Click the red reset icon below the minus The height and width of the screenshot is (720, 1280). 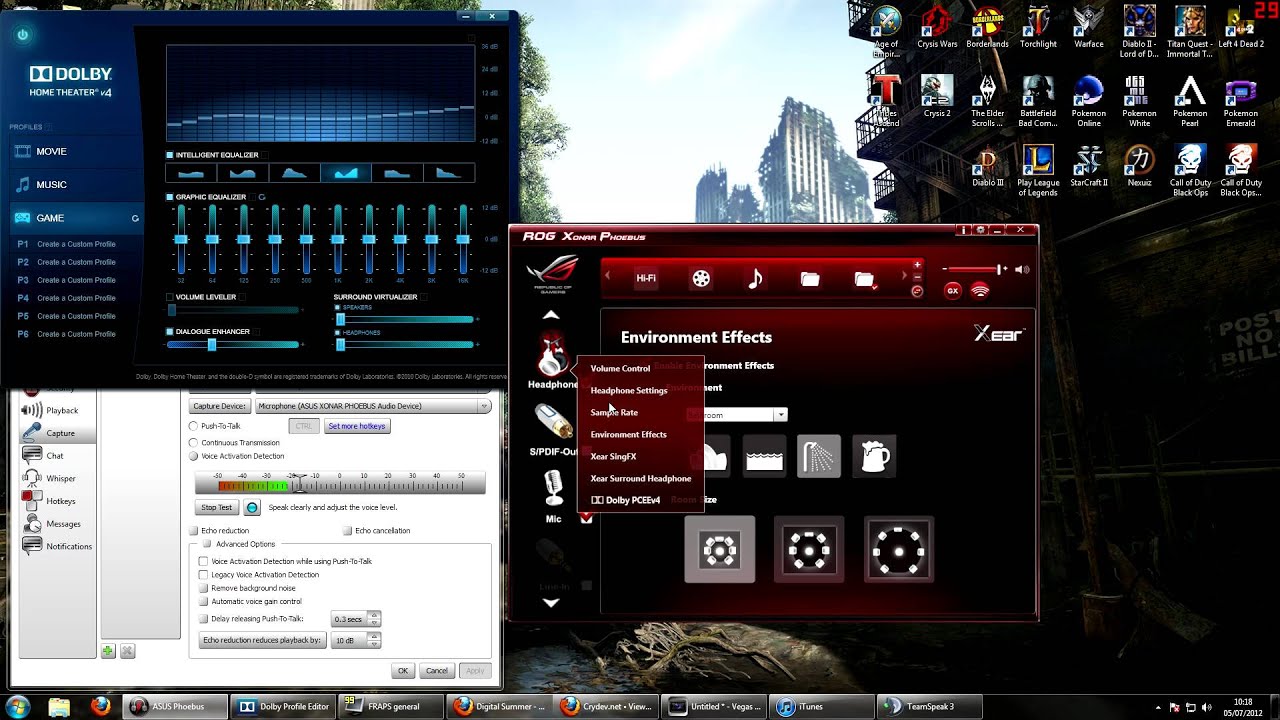917,291
